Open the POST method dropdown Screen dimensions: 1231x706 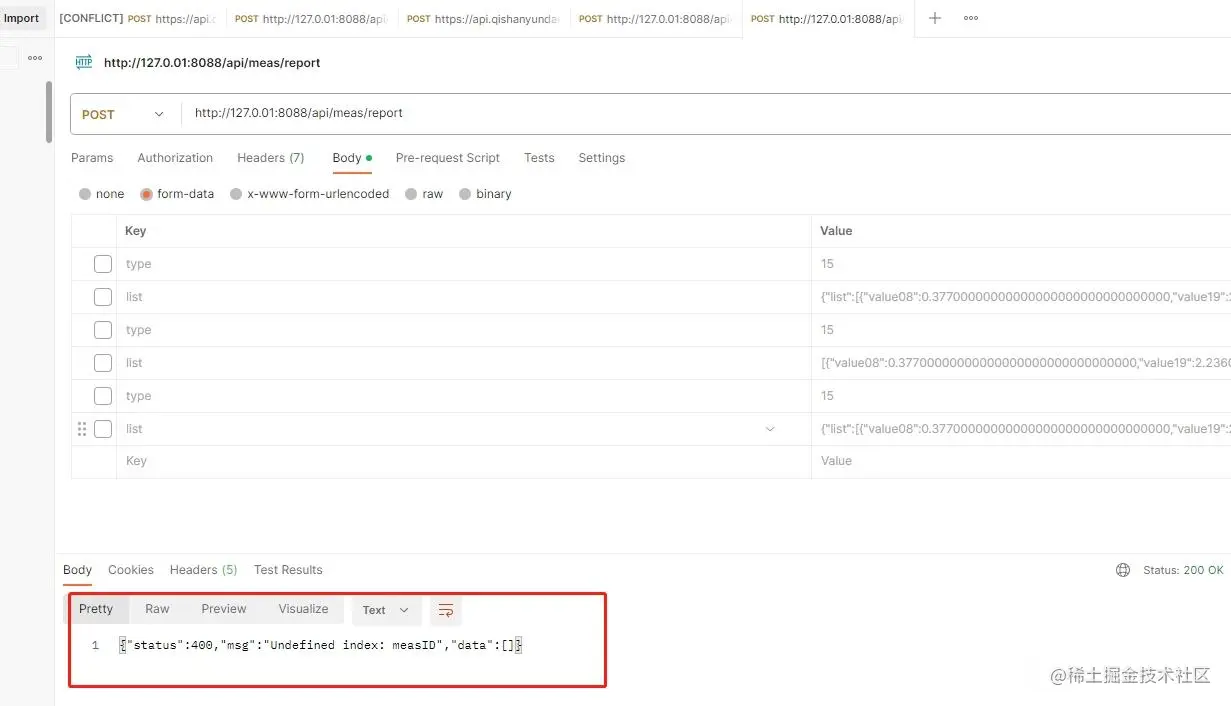[125, 114]
